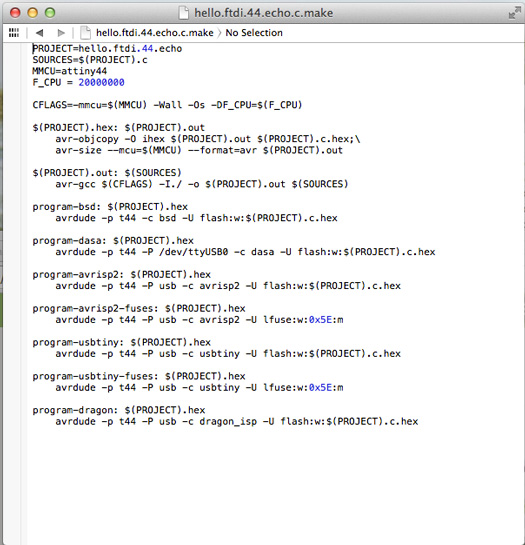525x545 pixels.
Task: Click the document icon in the title bar
Action: [x=184, y=13]
